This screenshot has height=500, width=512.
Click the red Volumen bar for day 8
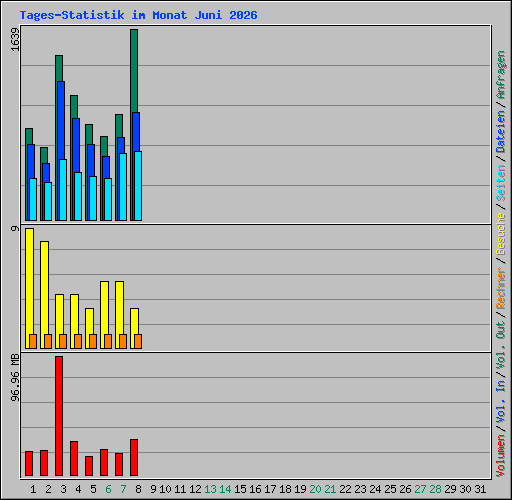tap(134, 457)
